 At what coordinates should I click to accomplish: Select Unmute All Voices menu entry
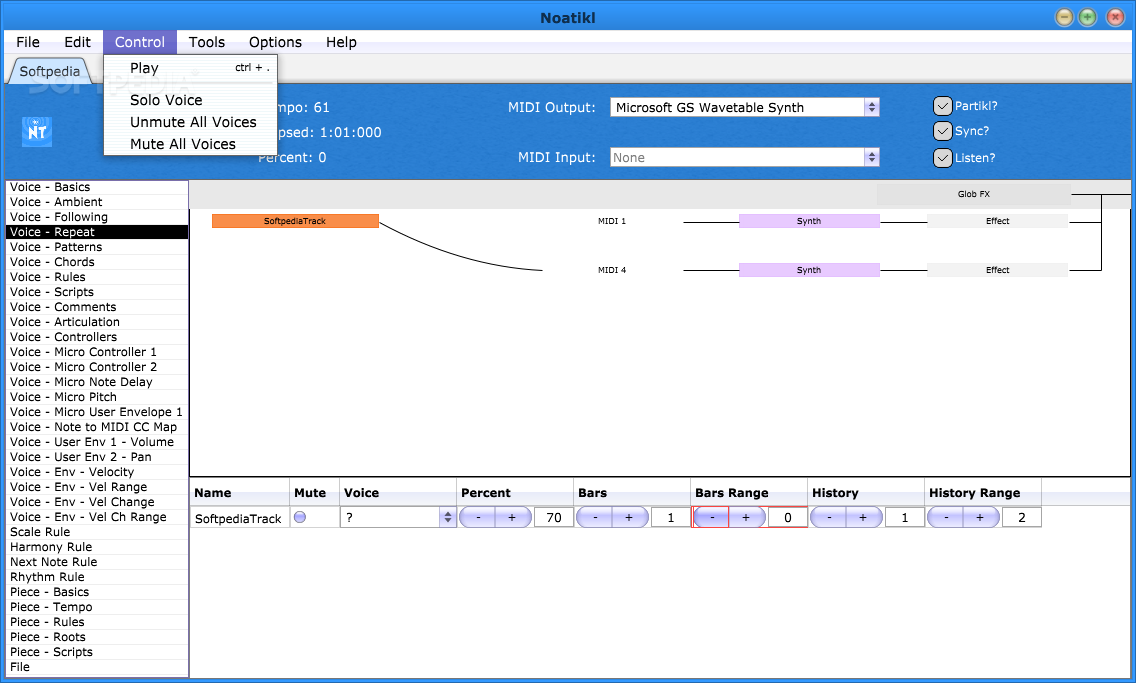click(191, 122)
